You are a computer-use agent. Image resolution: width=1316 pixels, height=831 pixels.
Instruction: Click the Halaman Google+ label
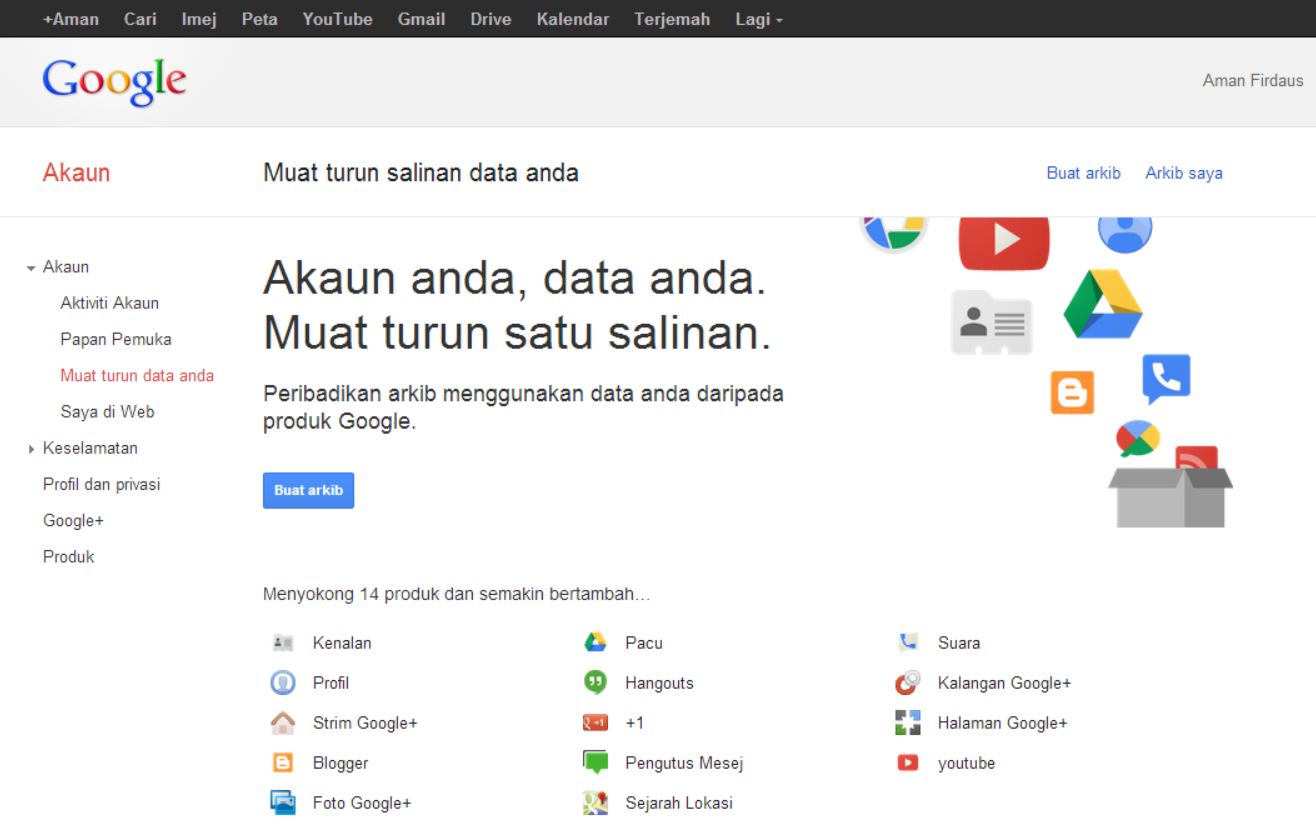[1002, 723]
